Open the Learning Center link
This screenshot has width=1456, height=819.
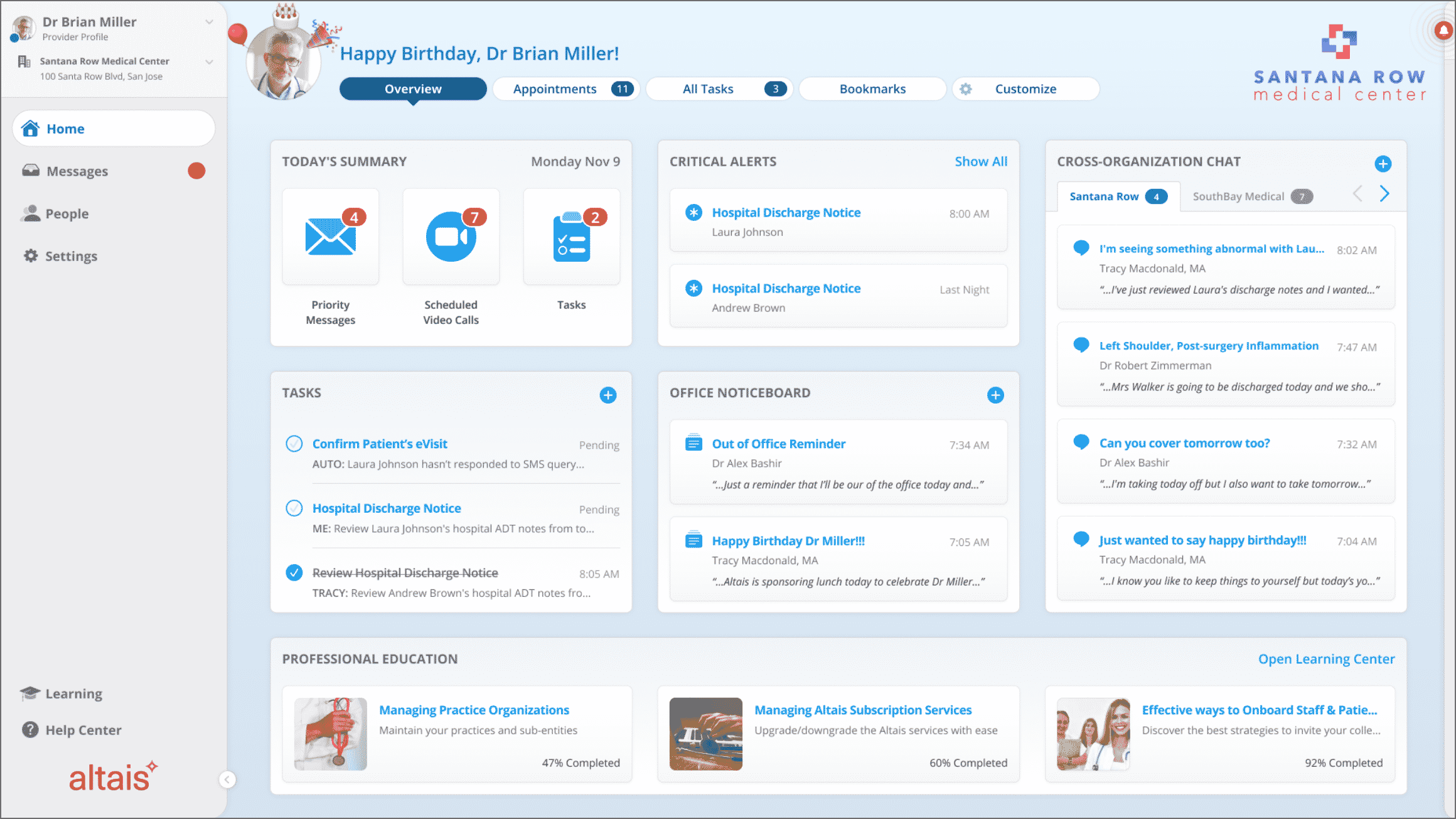[1326, 659]
